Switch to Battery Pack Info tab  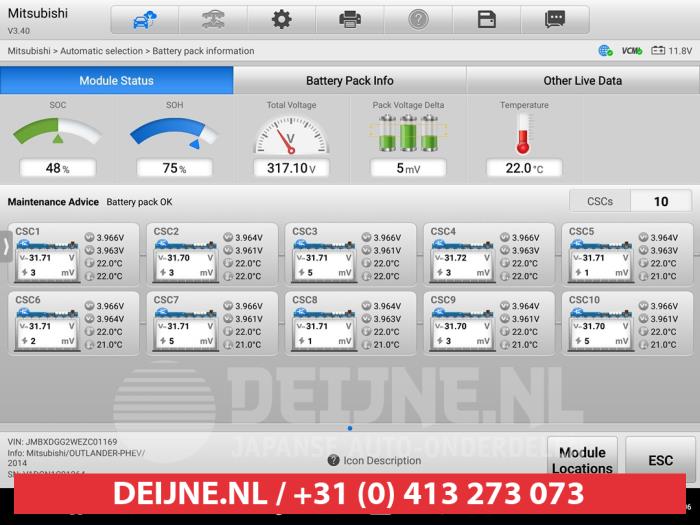(x=350, y=80)
